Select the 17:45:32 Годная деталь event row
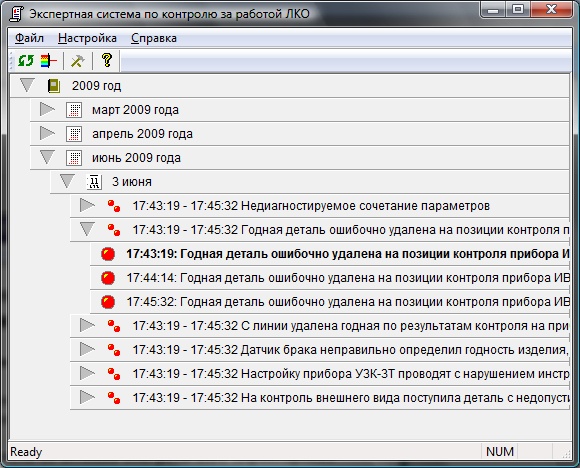Image resolution: width=580 pixels, height=468 pixels. coord(330,302)
